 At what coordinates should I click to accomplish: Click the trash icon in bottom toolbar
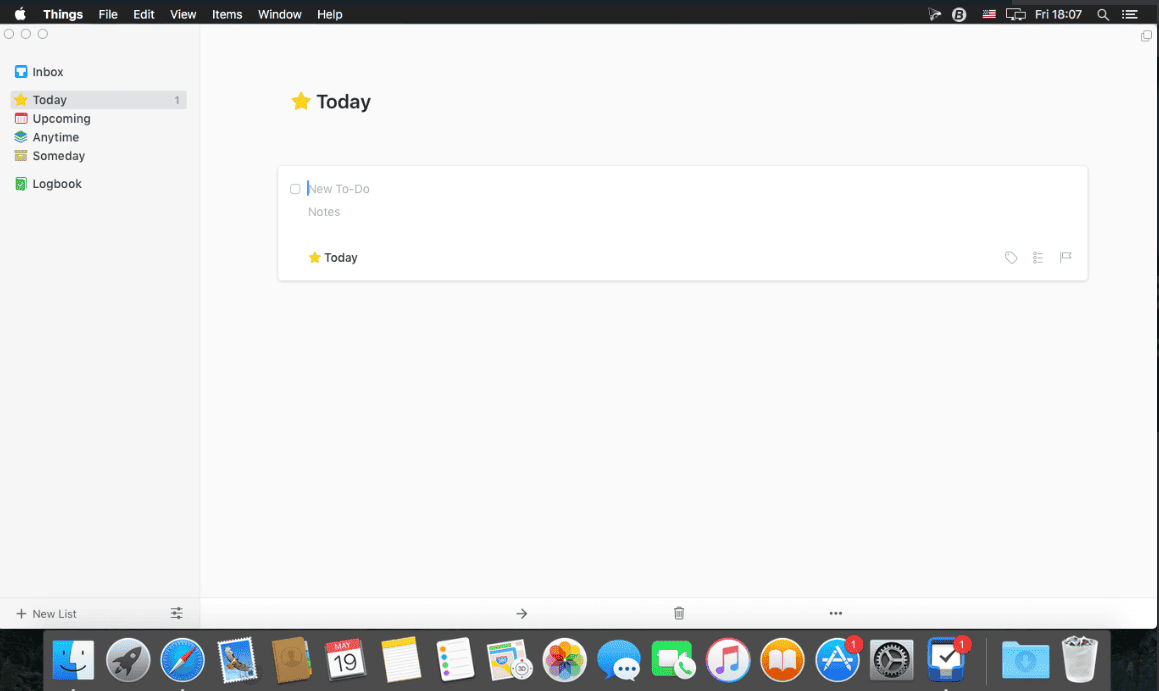[x=679, y=613]
